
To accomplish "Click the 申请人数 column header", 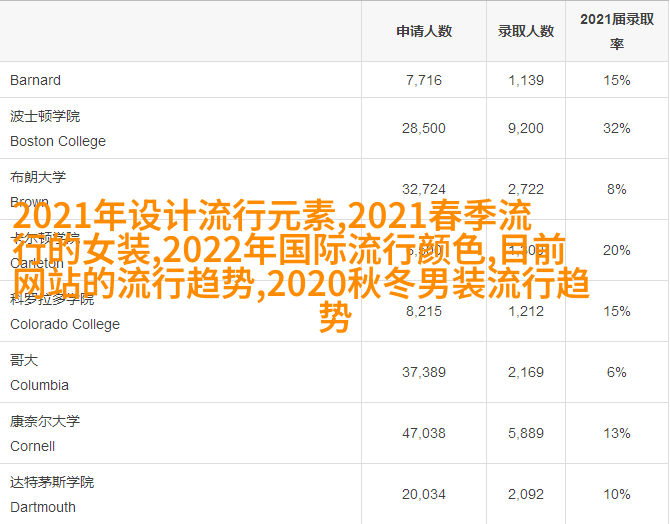I will [424, 31].
